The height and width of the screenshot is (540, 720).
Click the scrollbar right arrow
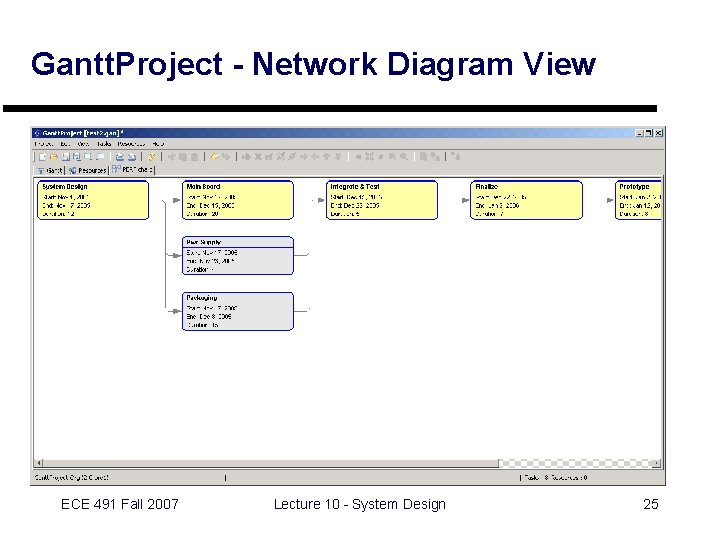tap(657, 463)
